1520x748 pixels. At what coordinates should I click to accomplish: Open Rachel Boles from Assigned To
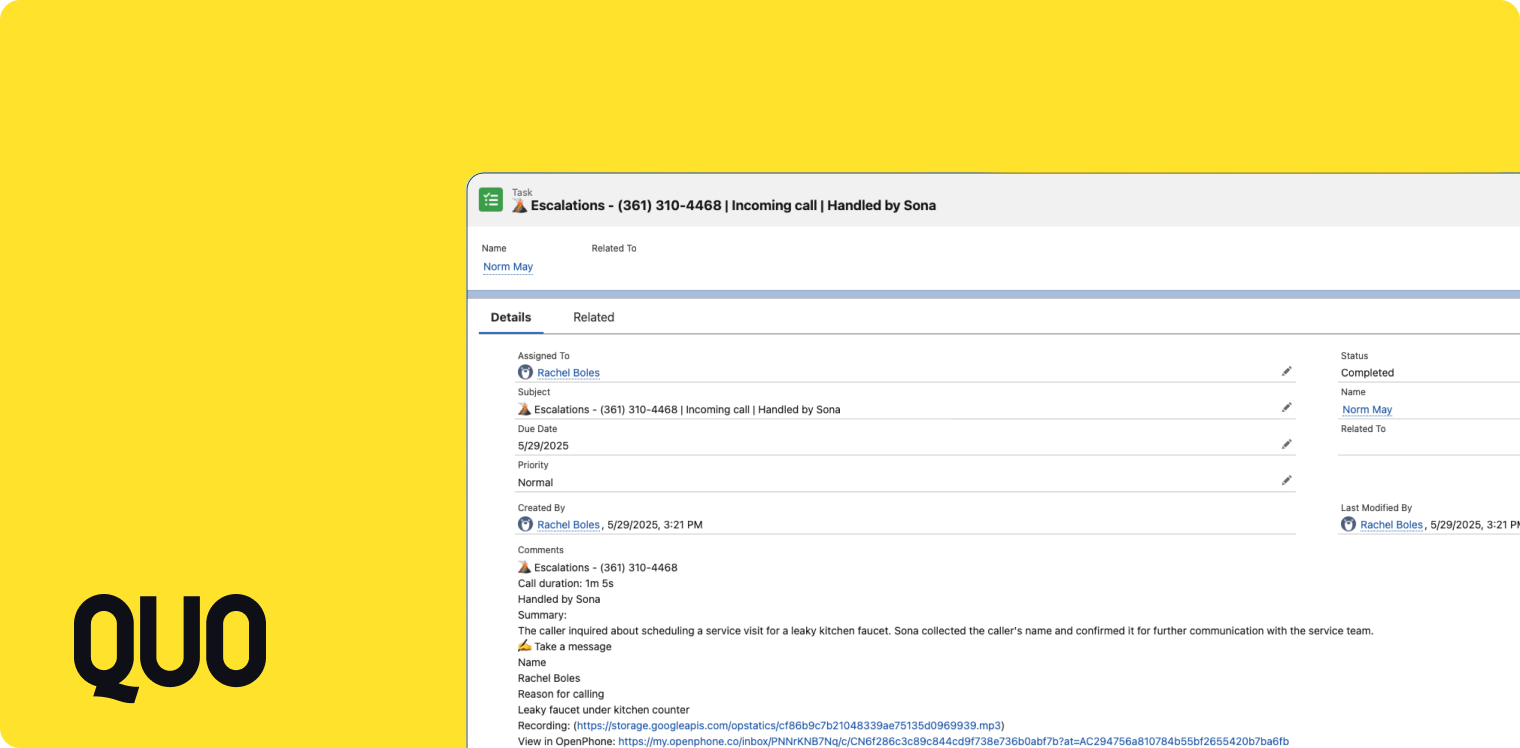[569, 372]
